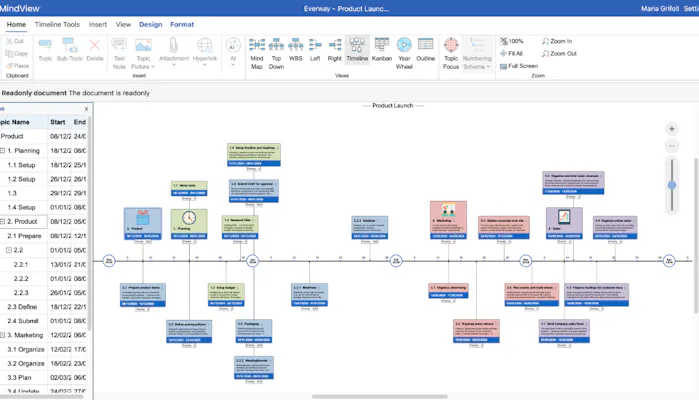The image size is (699, 400).
Task: Enter Full Screen mode
Action: click(518, 66)
